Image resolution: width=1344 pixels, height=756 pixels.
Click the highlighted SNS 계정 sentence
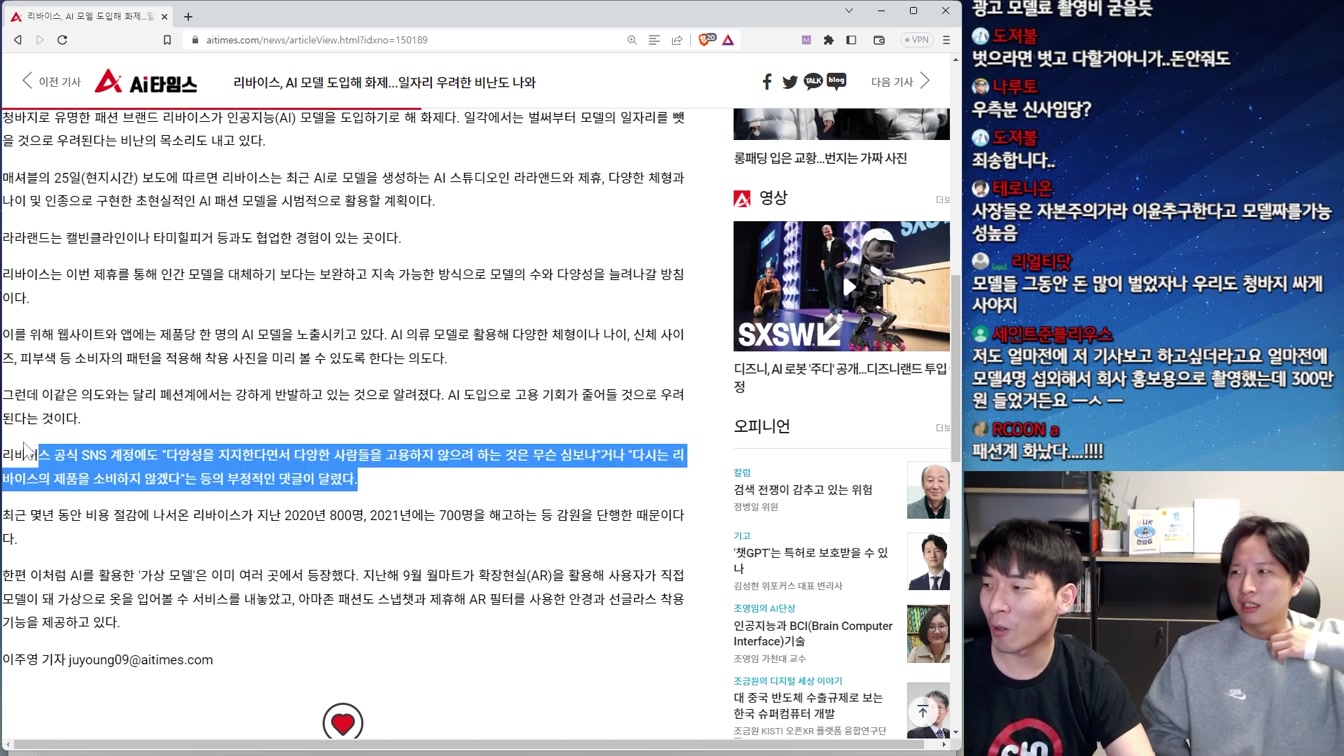point(344,467)
